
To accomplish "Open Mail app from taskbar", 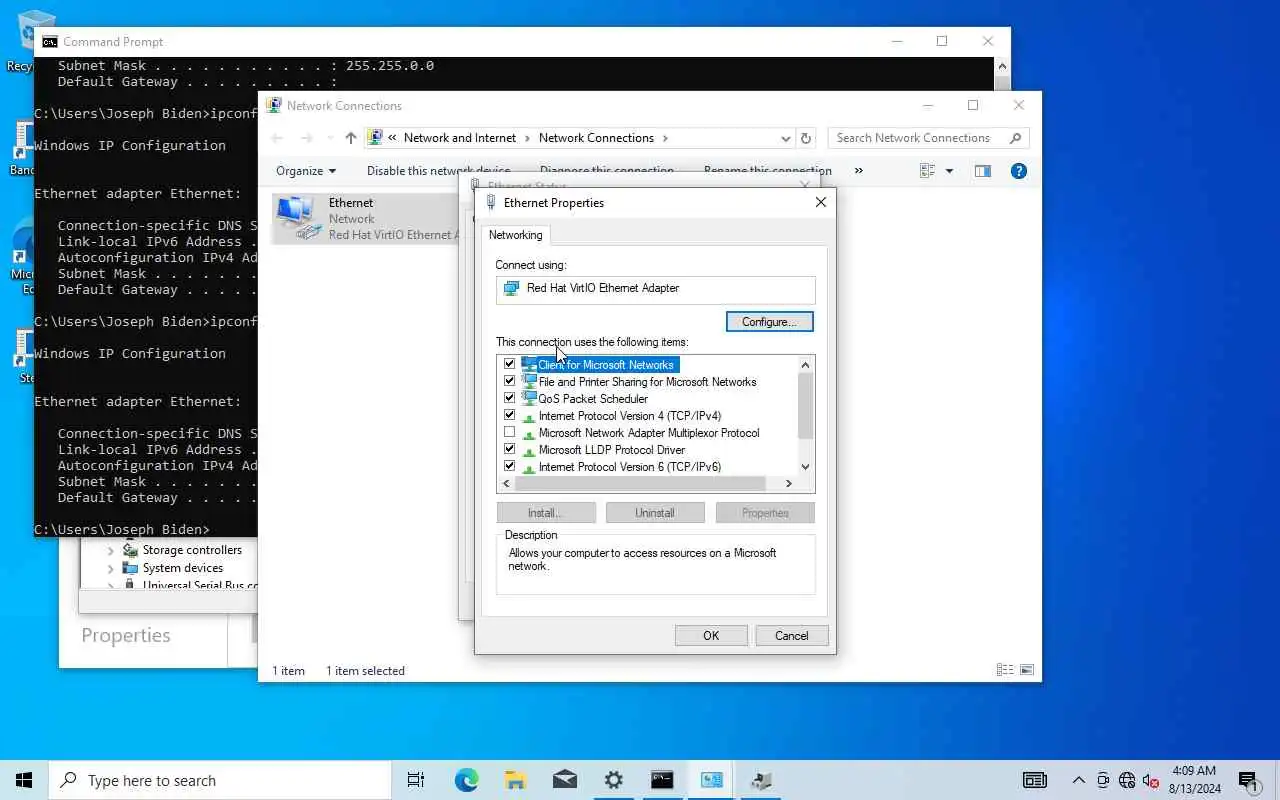I will [x=564, y=780].
